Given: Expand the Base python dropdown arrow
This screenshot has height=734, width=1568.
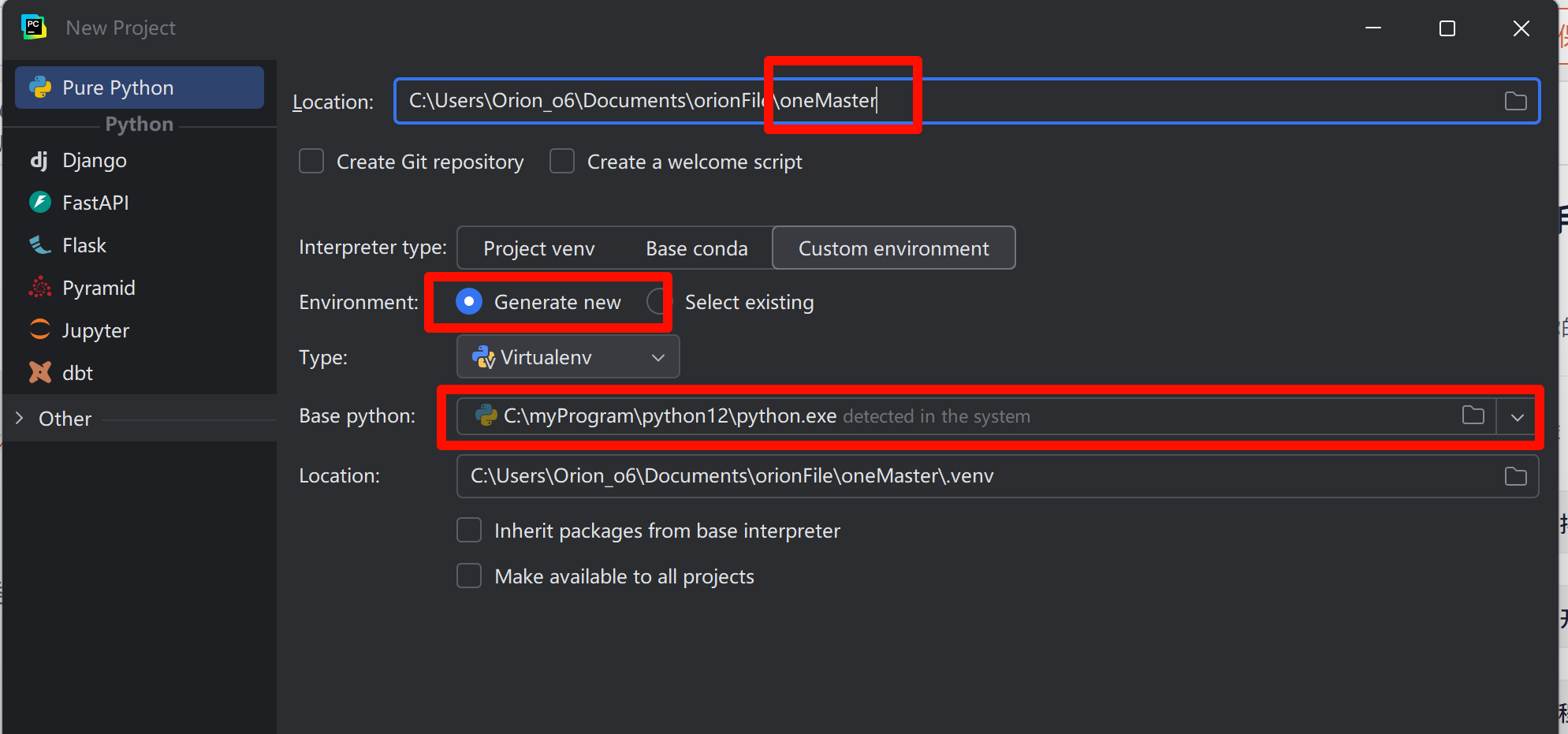Looking at the screenshot, I should [1518, 417].
